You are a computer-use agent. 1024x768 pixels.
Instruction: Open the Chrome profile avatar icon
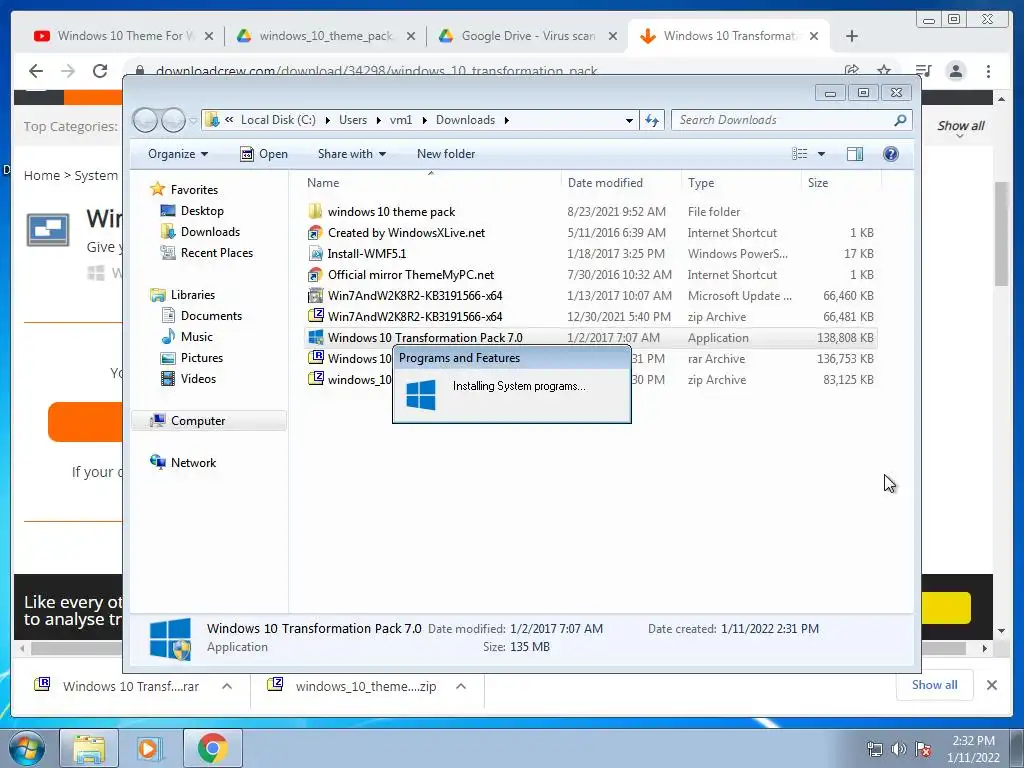pos(955,71)
